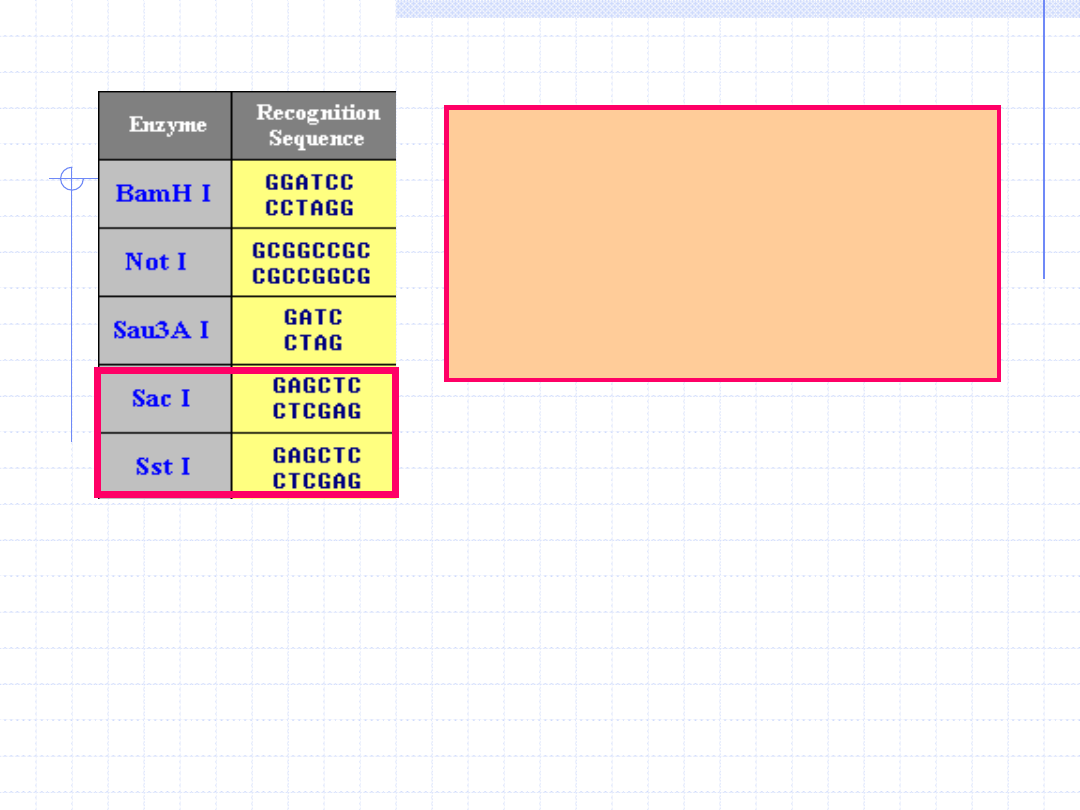Image resolution: width=1080 pixels, height=810 pixels.
Task: Click the GGATCC sequence for BamH I
Action: click(x=309, y=183)
